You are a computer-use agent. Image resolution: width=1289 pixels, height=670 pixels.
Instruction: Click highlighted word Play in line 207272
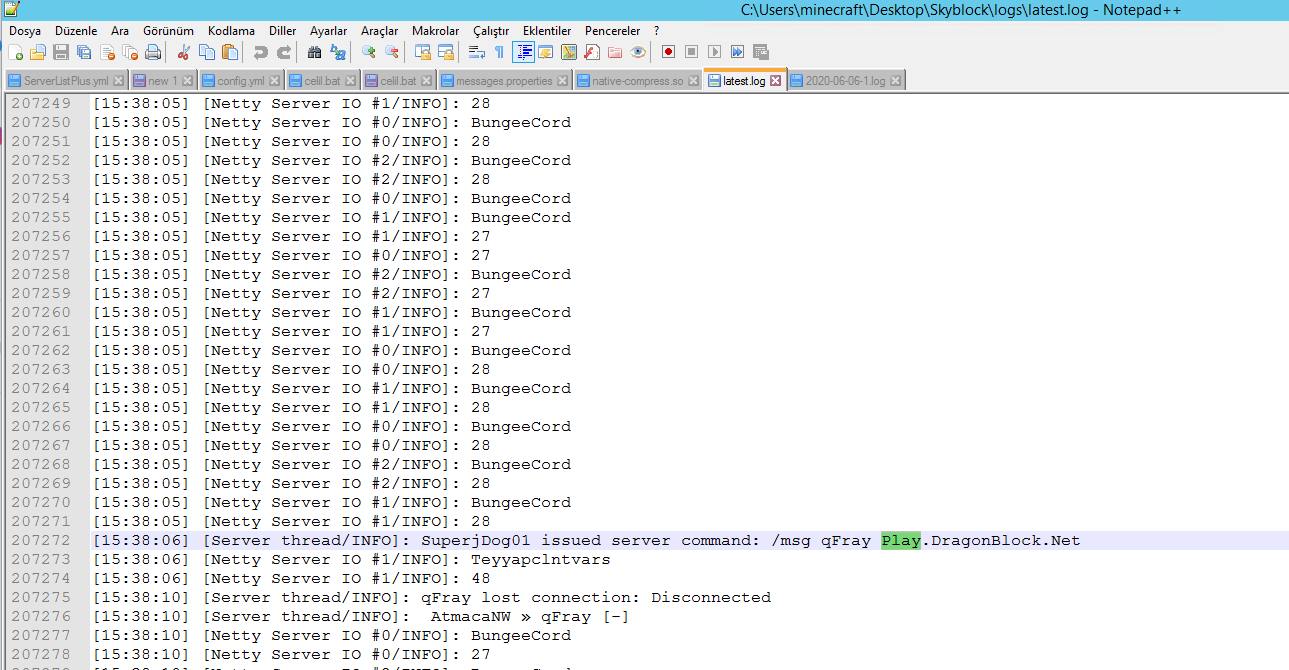[x=901, y=541]
